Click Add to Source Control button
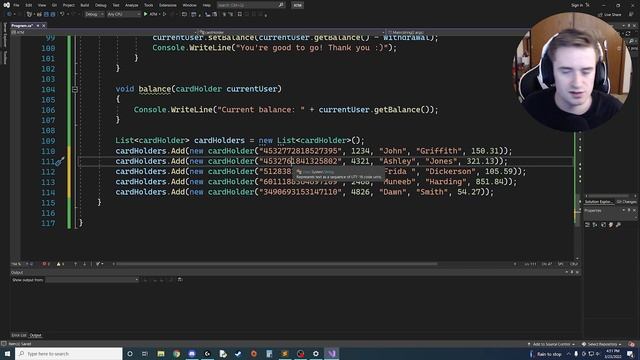640x360 pixels. click(x=551, y=344)
